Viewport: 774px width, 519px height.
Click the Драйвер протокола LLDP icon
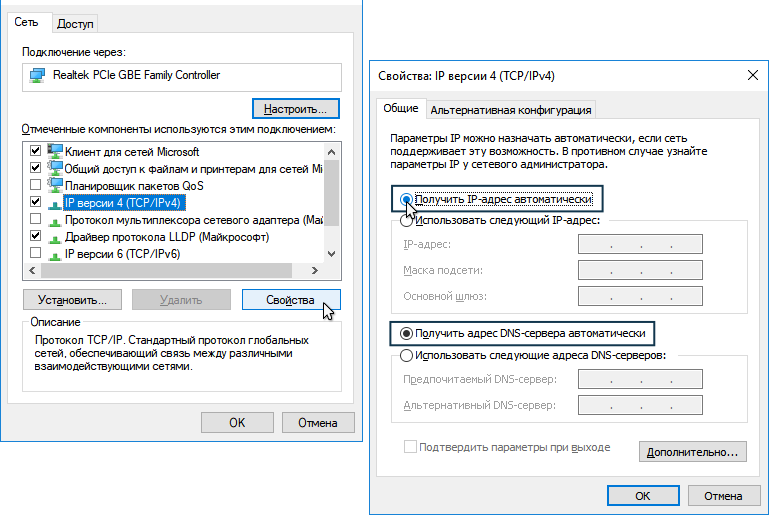(x=55, y=236)
